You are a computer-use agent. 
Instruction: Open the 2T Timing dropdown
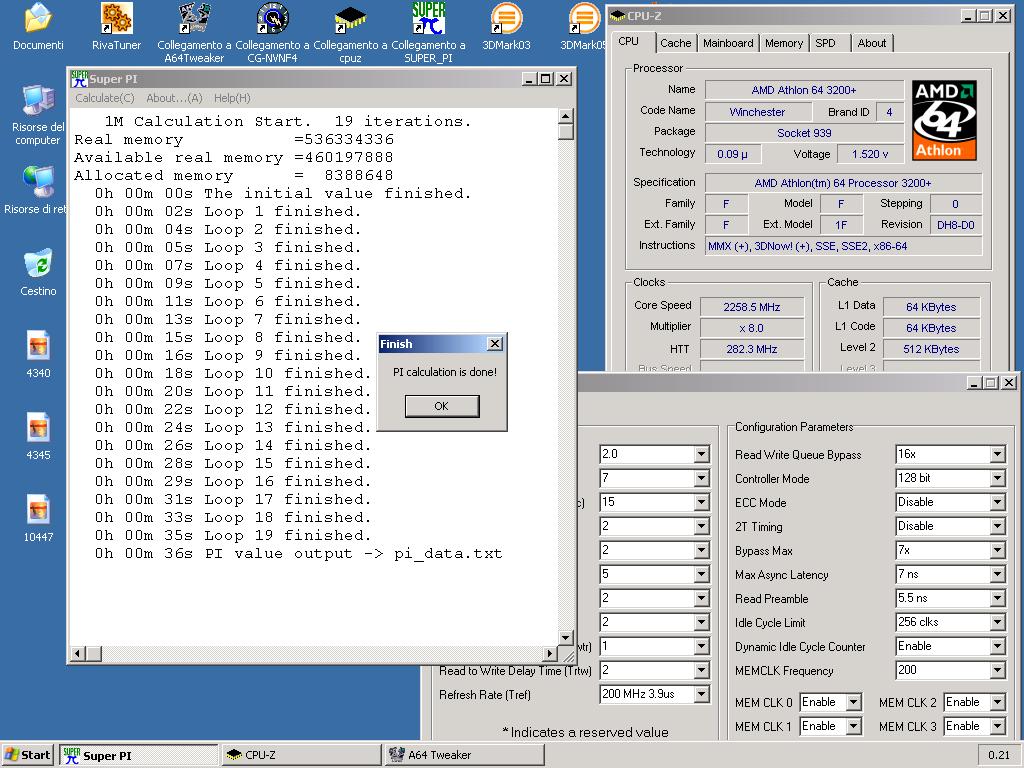click(997, 526)
